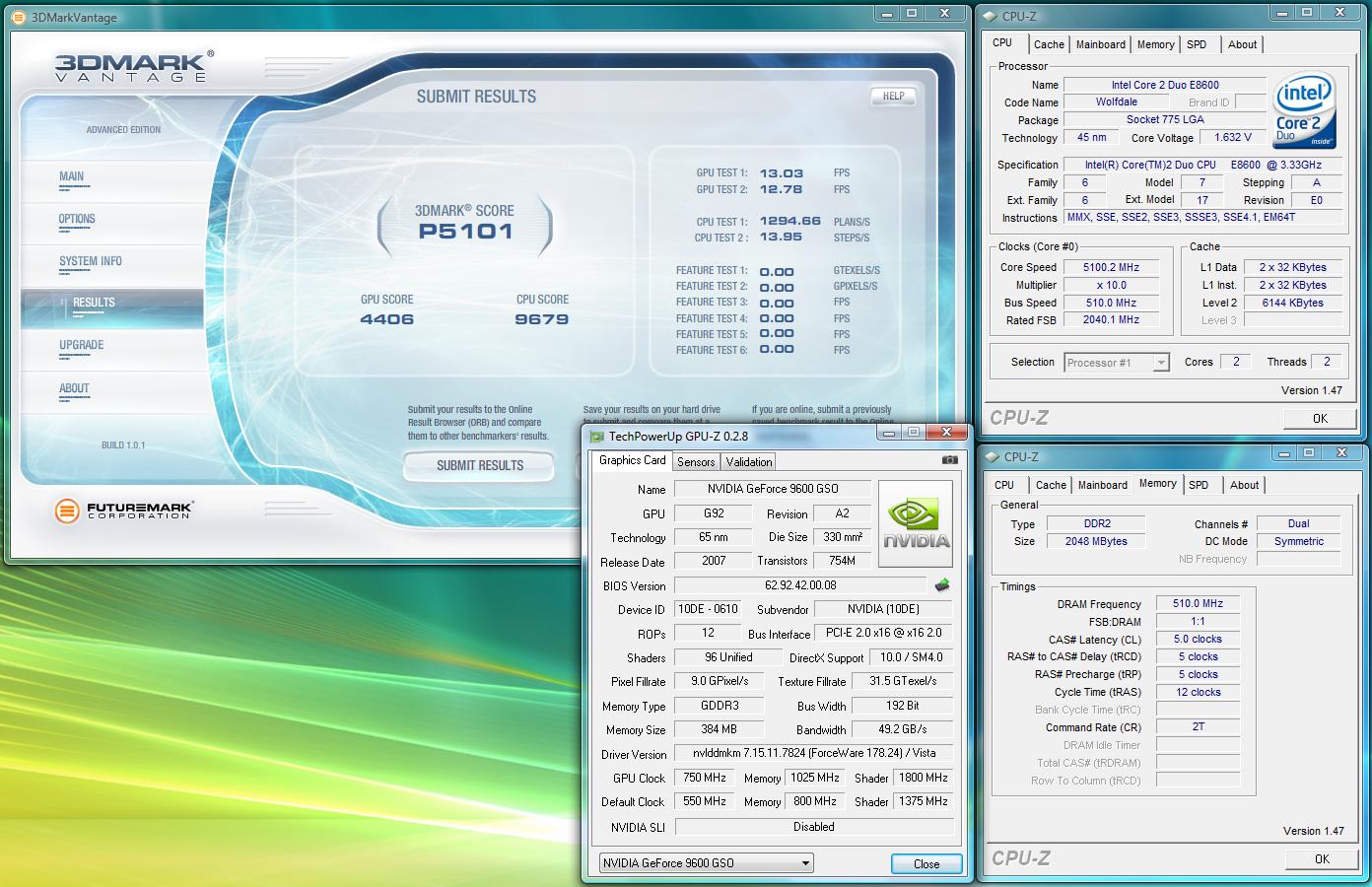Screen dimensions: 1372x887
Task: Click the DRAM Frequency 510.0 MHz value
Action: point(1198,603)
